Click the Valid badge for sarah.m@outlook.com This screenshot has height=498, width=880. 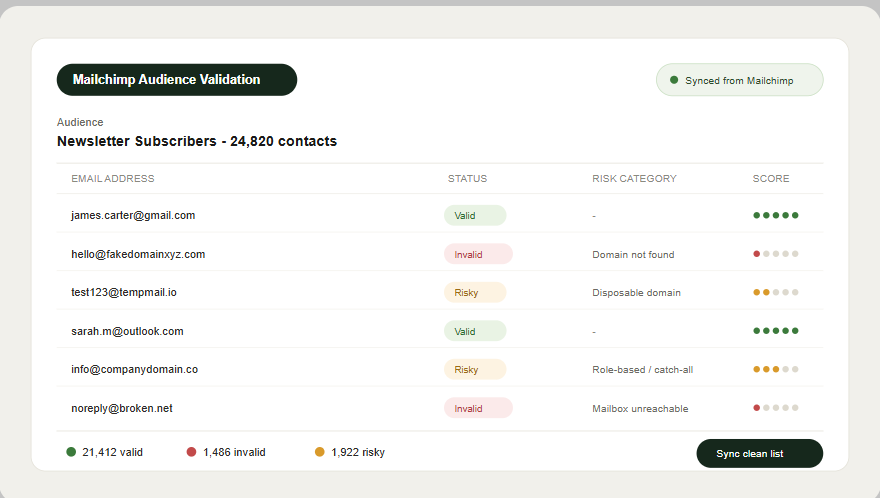pos(475,331)
